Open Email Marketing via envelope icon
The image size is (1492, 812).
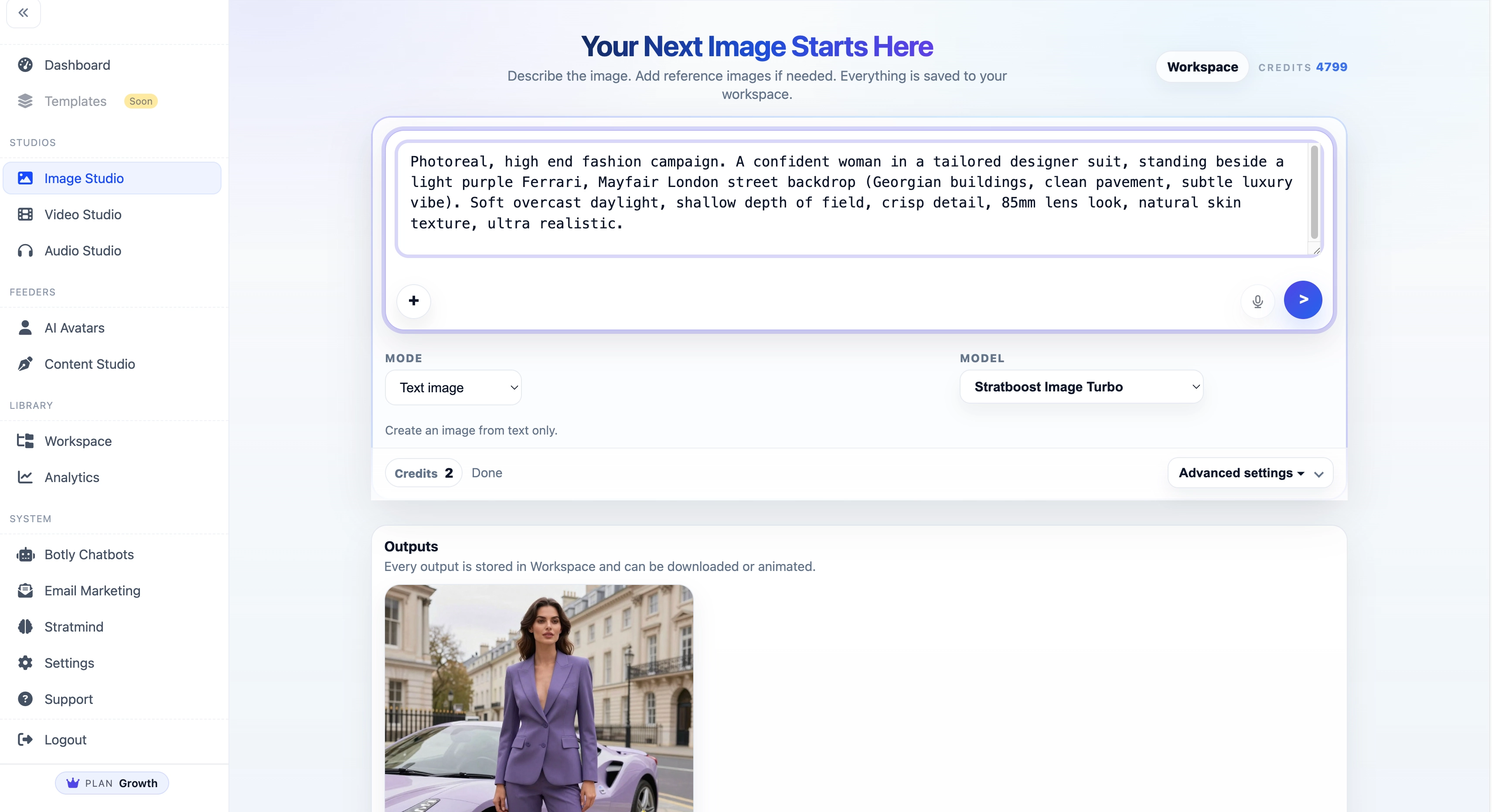tap(25, 591)
